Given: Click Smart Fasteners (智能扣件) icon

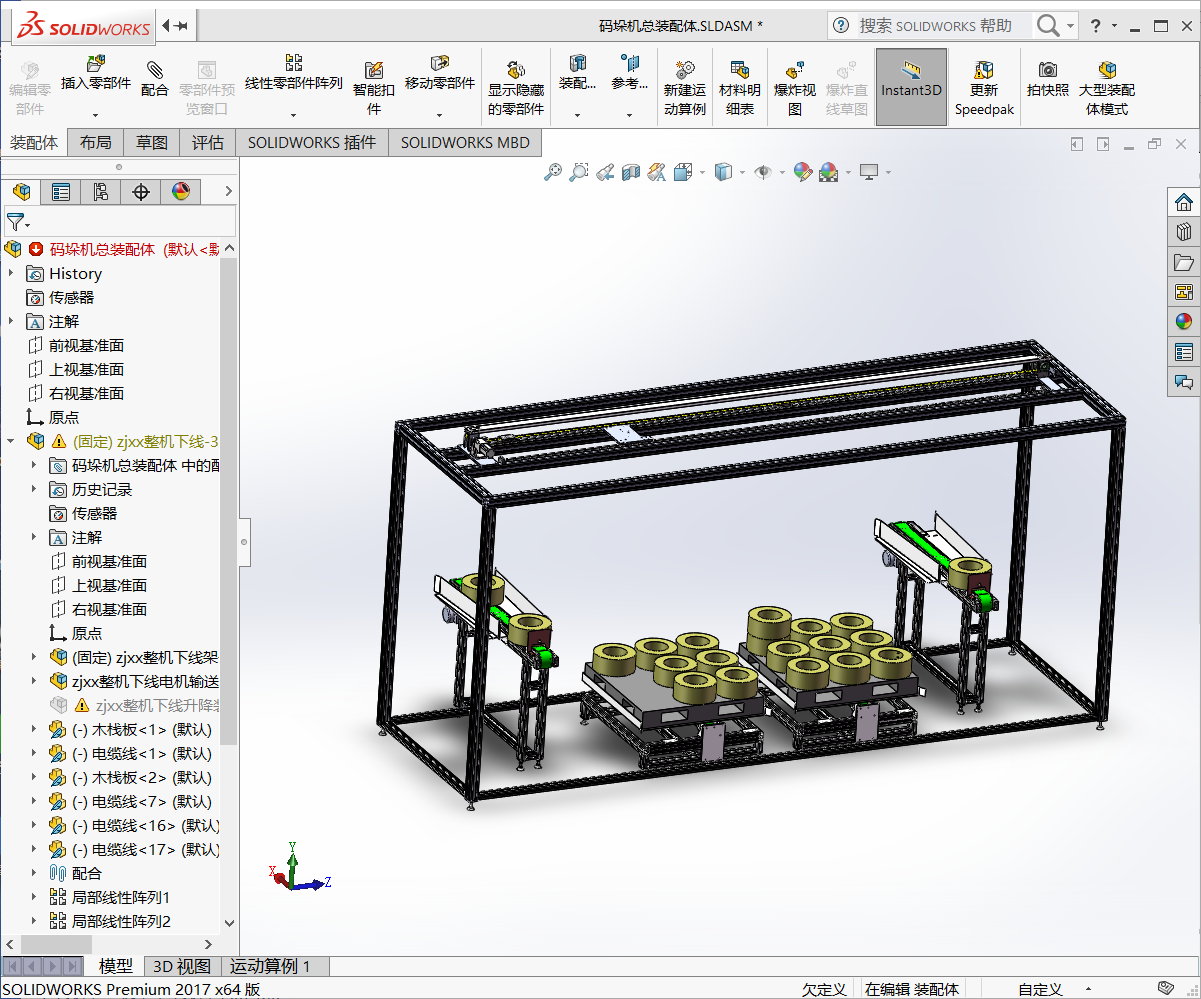Looking at the screenshot, I should coord(374,69).
